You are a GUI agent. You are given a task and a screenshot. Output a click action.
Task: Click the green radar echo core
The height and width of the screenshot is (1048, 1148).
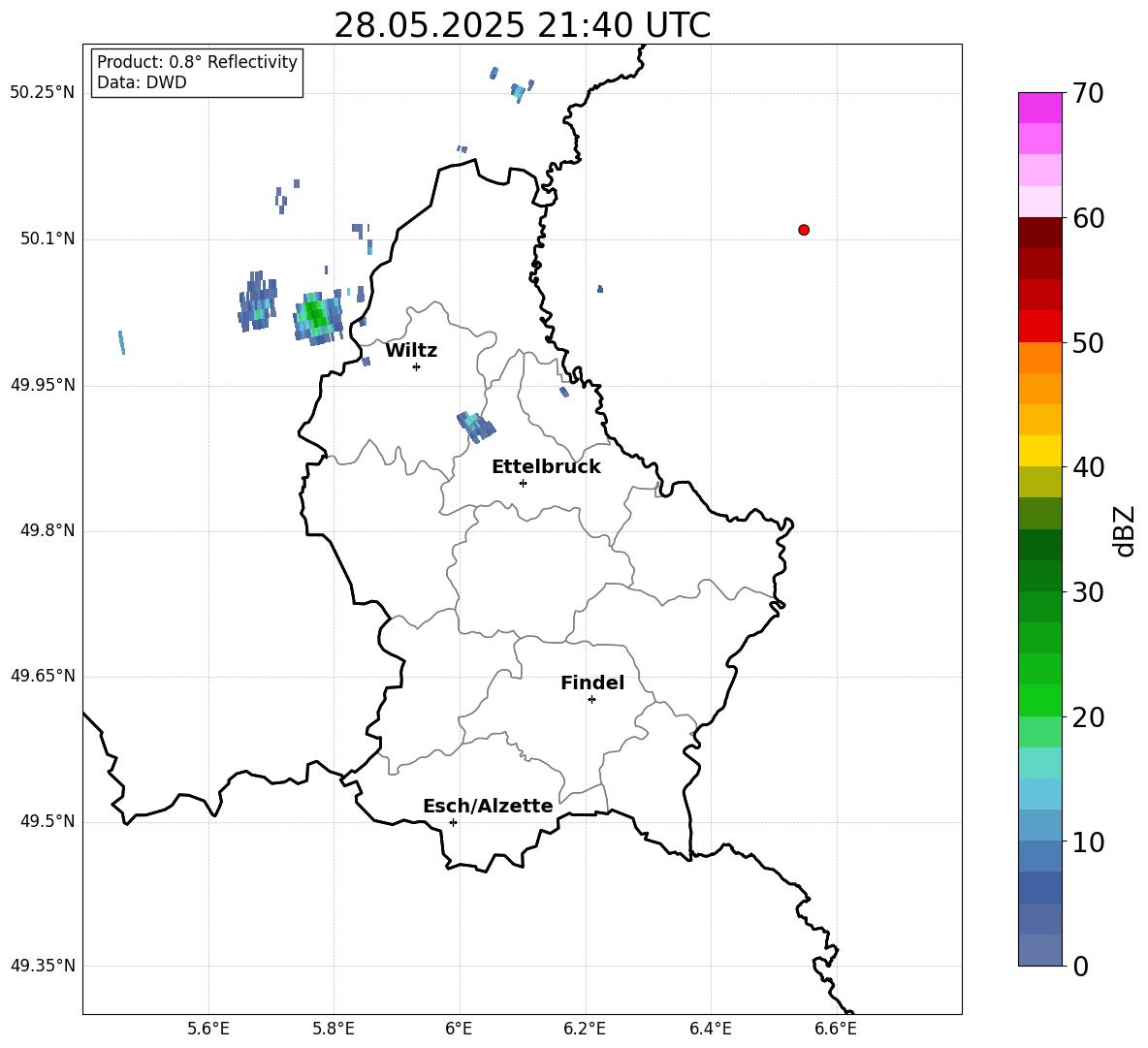click(316, 317)
